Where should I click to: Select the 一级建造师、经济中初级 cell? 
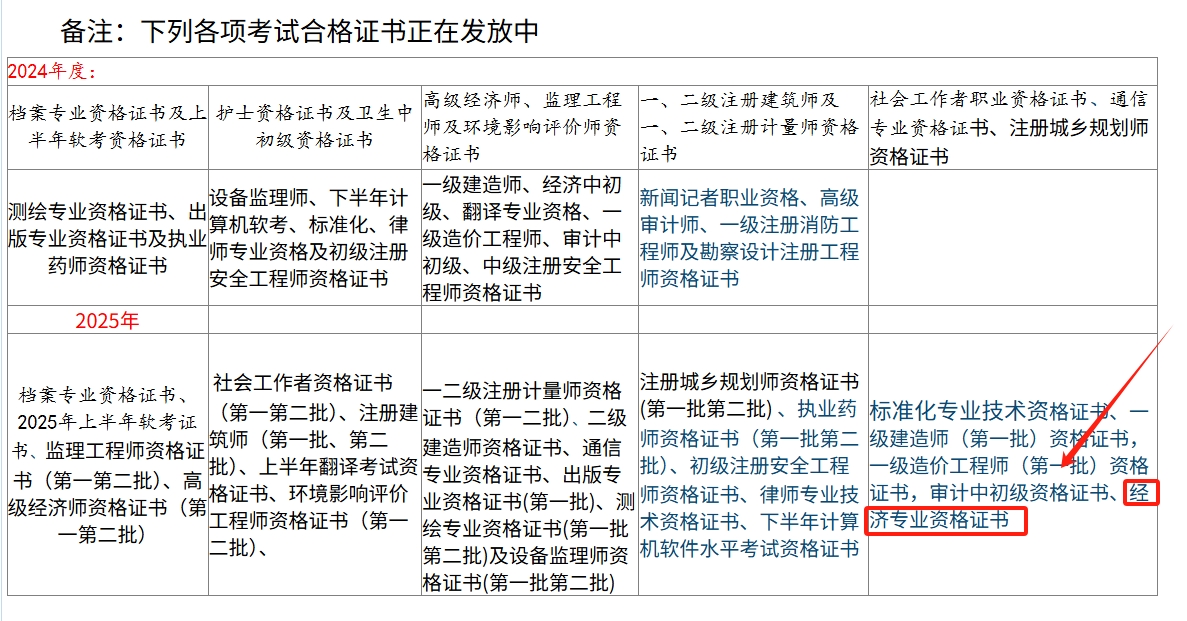523,239
